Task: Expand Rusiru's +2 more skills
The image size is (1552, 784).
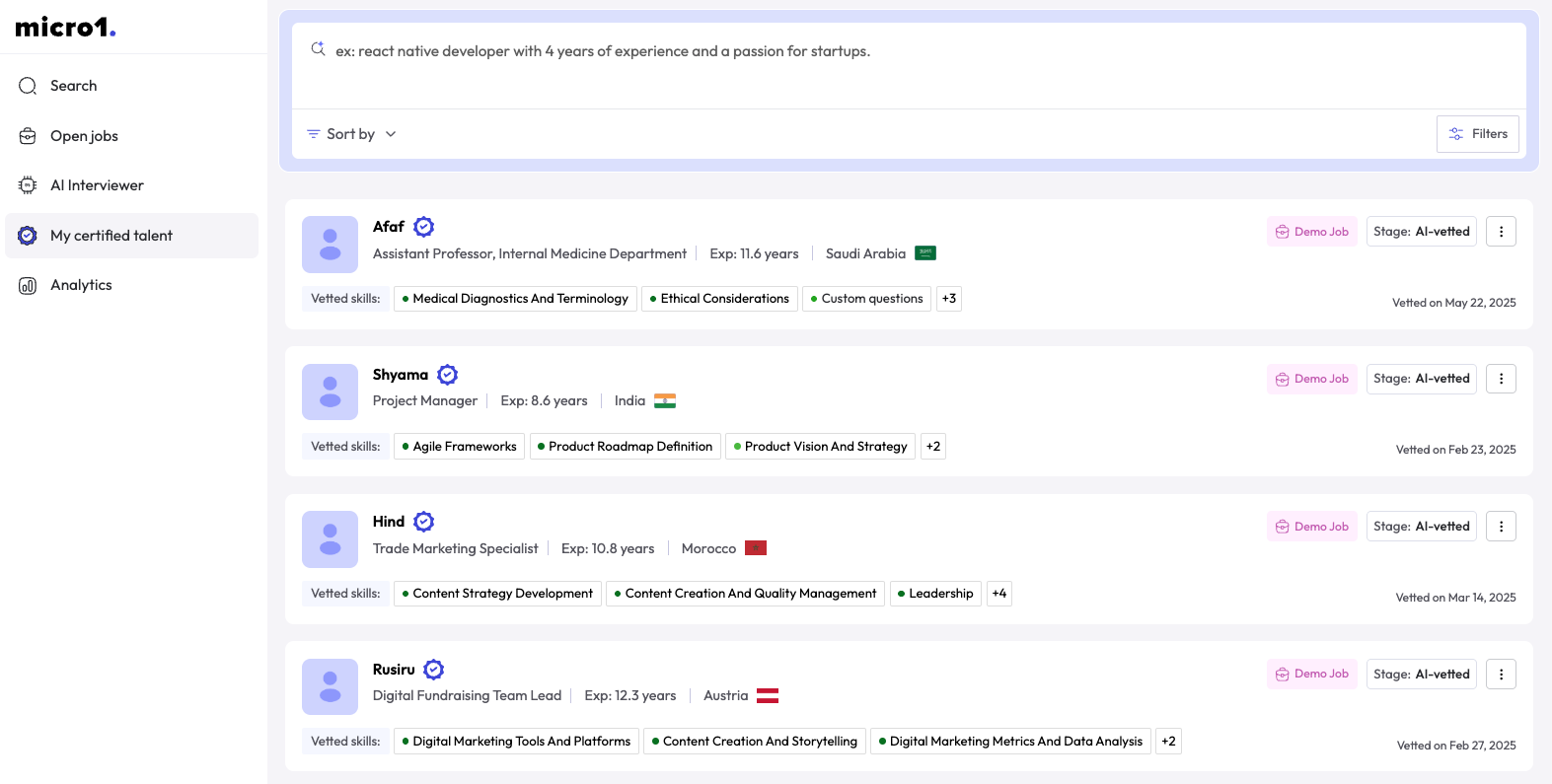Action: 1168,742
